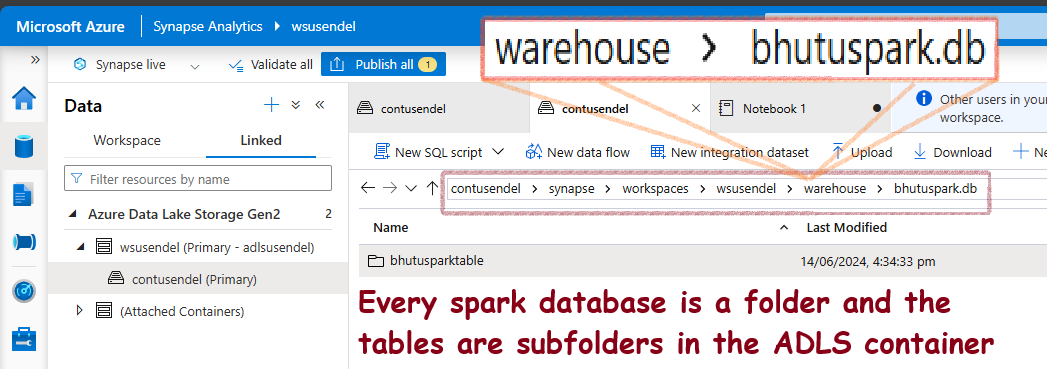Switch to the Linked tab
The image size is (1047, 369).
coord(260,141)
